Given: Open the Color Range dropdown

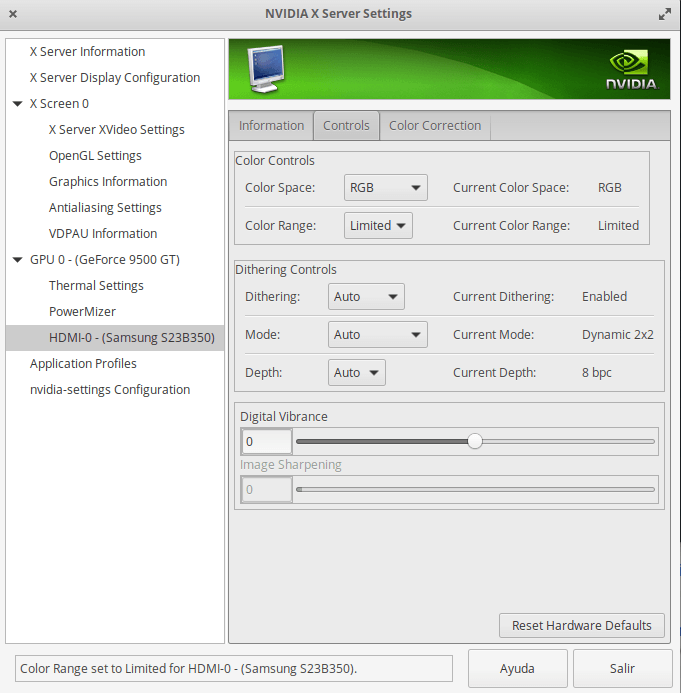Looking at the screenshot, I should [x=378, y=226].
